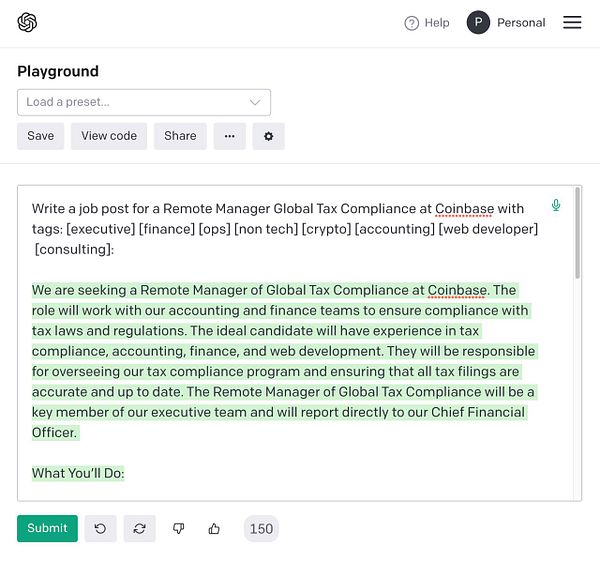
Task: Click the three-dots more options button
Action: (230, 136)
